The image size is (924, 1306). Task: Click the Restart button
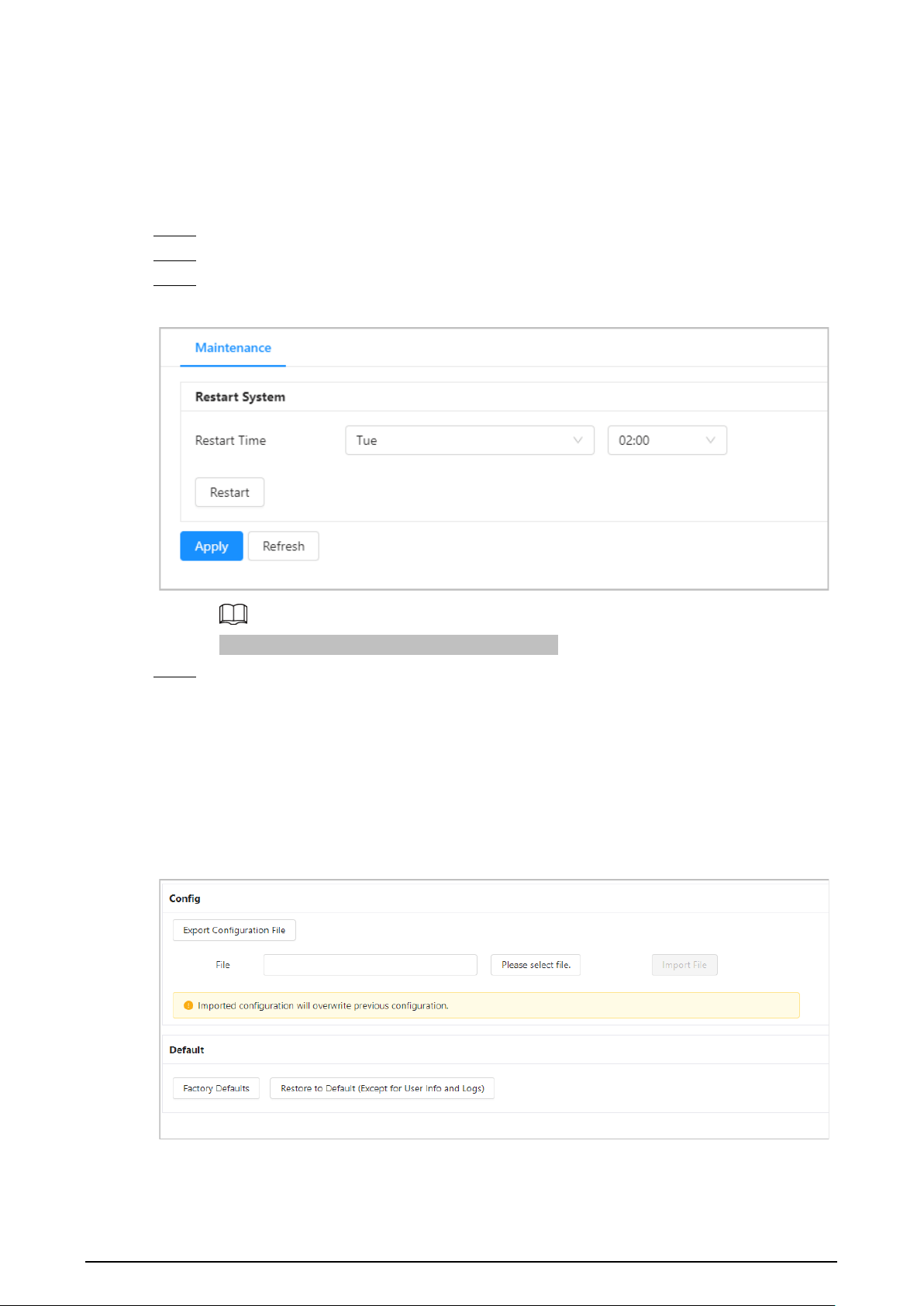[229, 492]
